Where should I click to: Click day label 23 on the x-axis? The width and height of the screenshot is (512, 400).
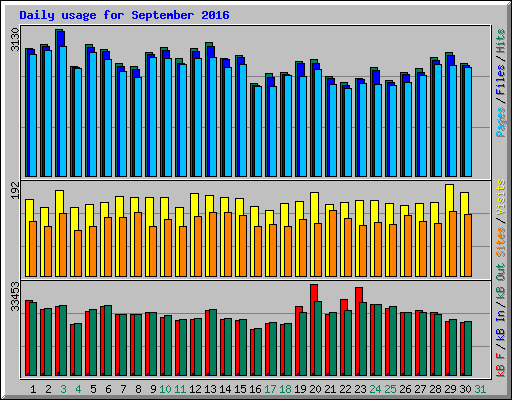click(x=360, y=389)
